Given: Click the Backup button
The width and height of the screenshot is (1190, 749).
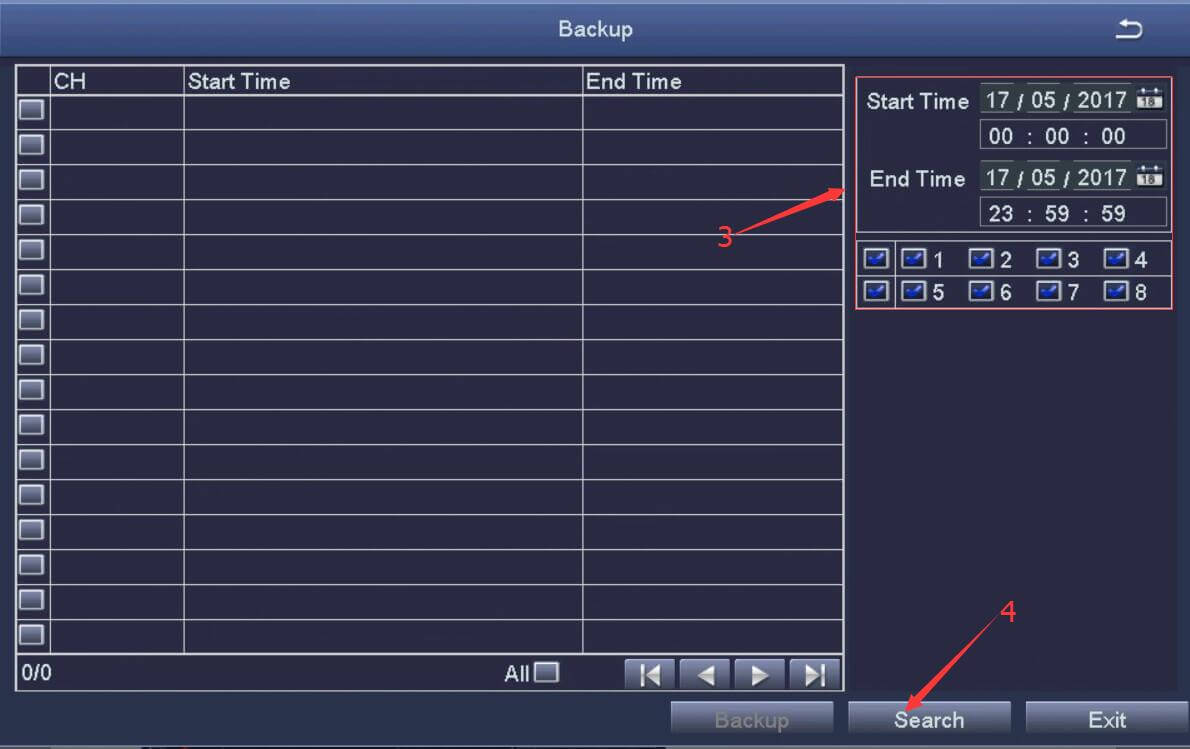Looking at the screenshot, I should pyautogui.click(x=751, y=718).
